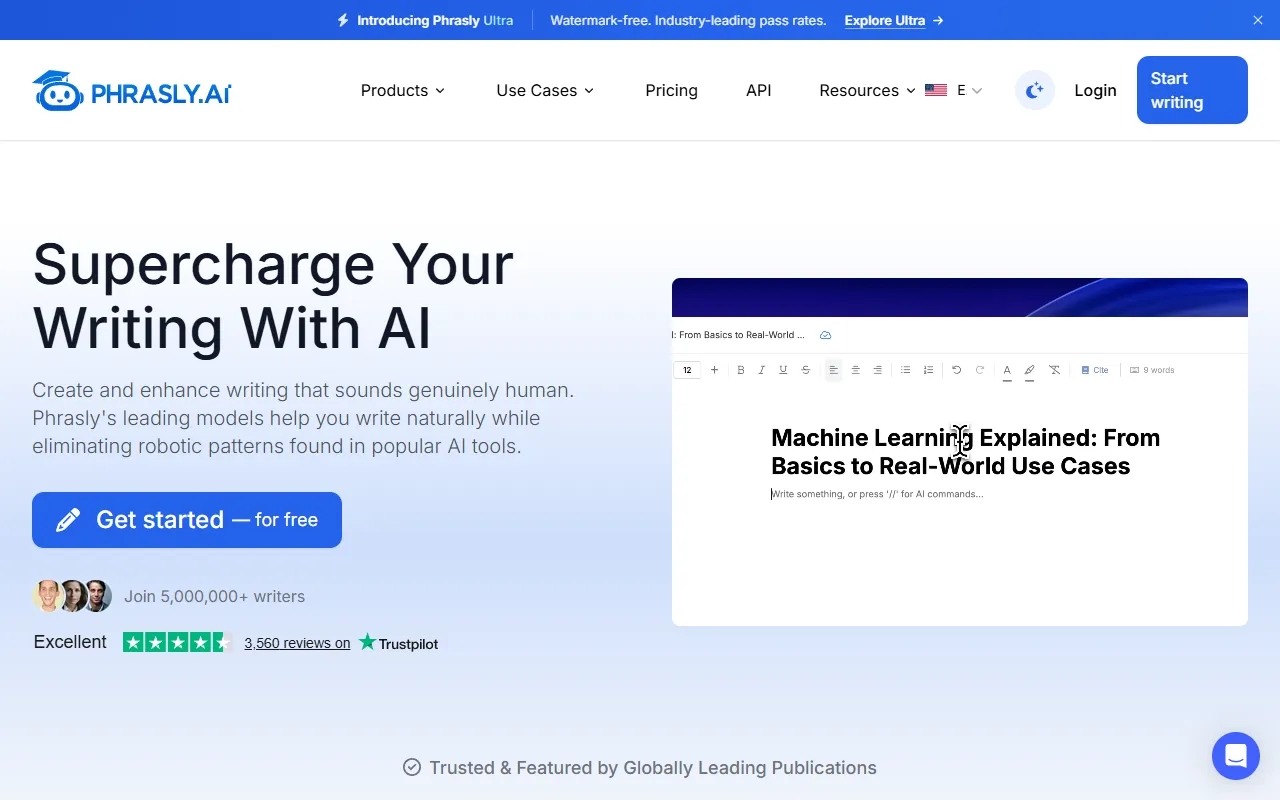This screenshot has width=1280, height=800.
Task: Clear text formatting in the editor toolbar
Action: 1055,370
